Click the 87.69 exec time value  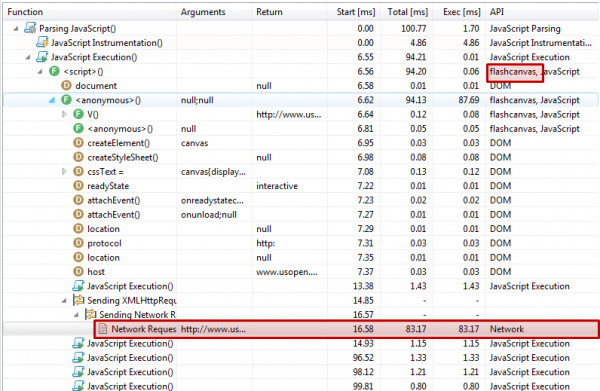469,100
